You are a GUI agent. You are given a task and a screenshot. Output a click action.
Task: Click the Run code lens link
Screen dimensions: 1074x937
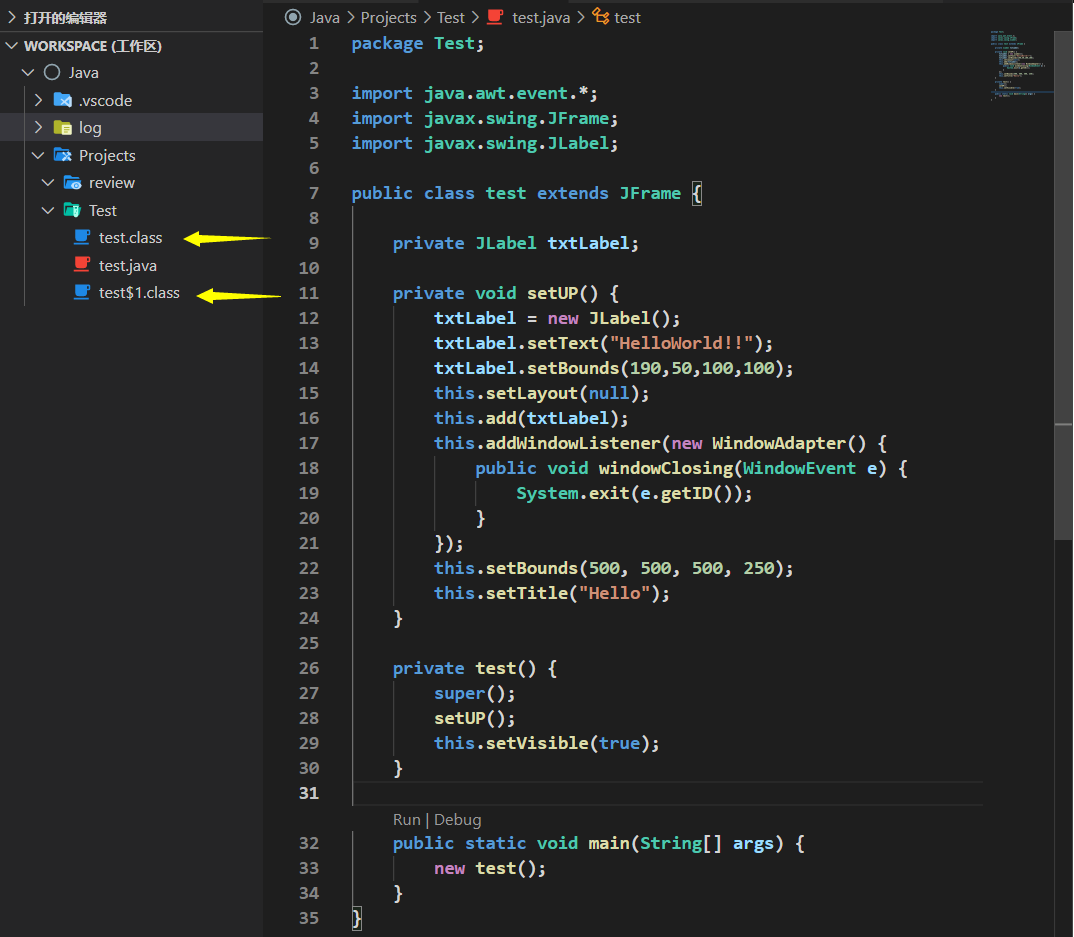407,820
